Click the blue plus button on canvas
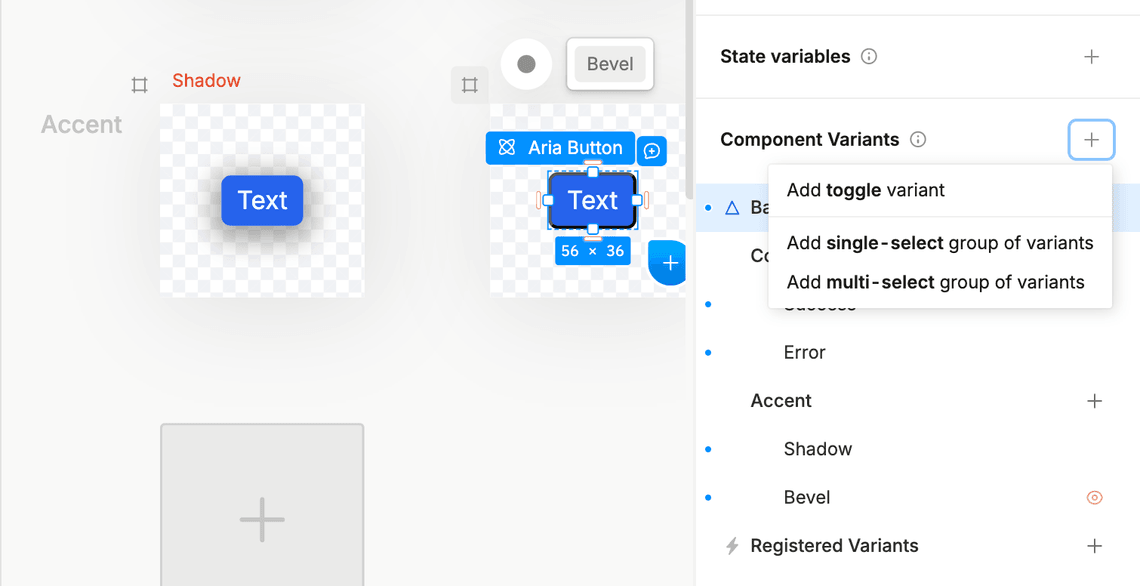Screen dimensions: 1140x586 [x=669, y=263]
